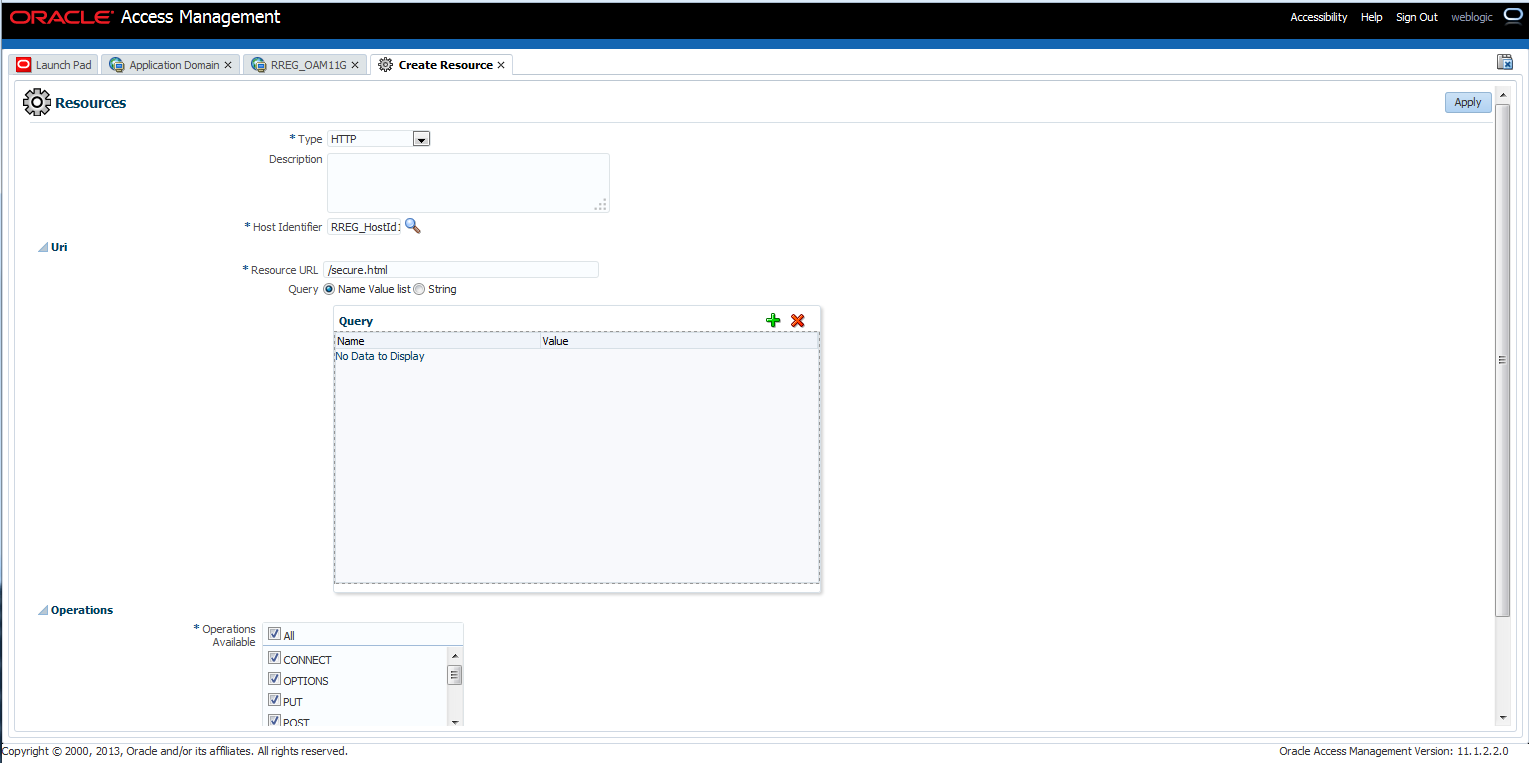Select the String query radio button
Viewport: 1529px width, 763px height.
pos(419,289)
